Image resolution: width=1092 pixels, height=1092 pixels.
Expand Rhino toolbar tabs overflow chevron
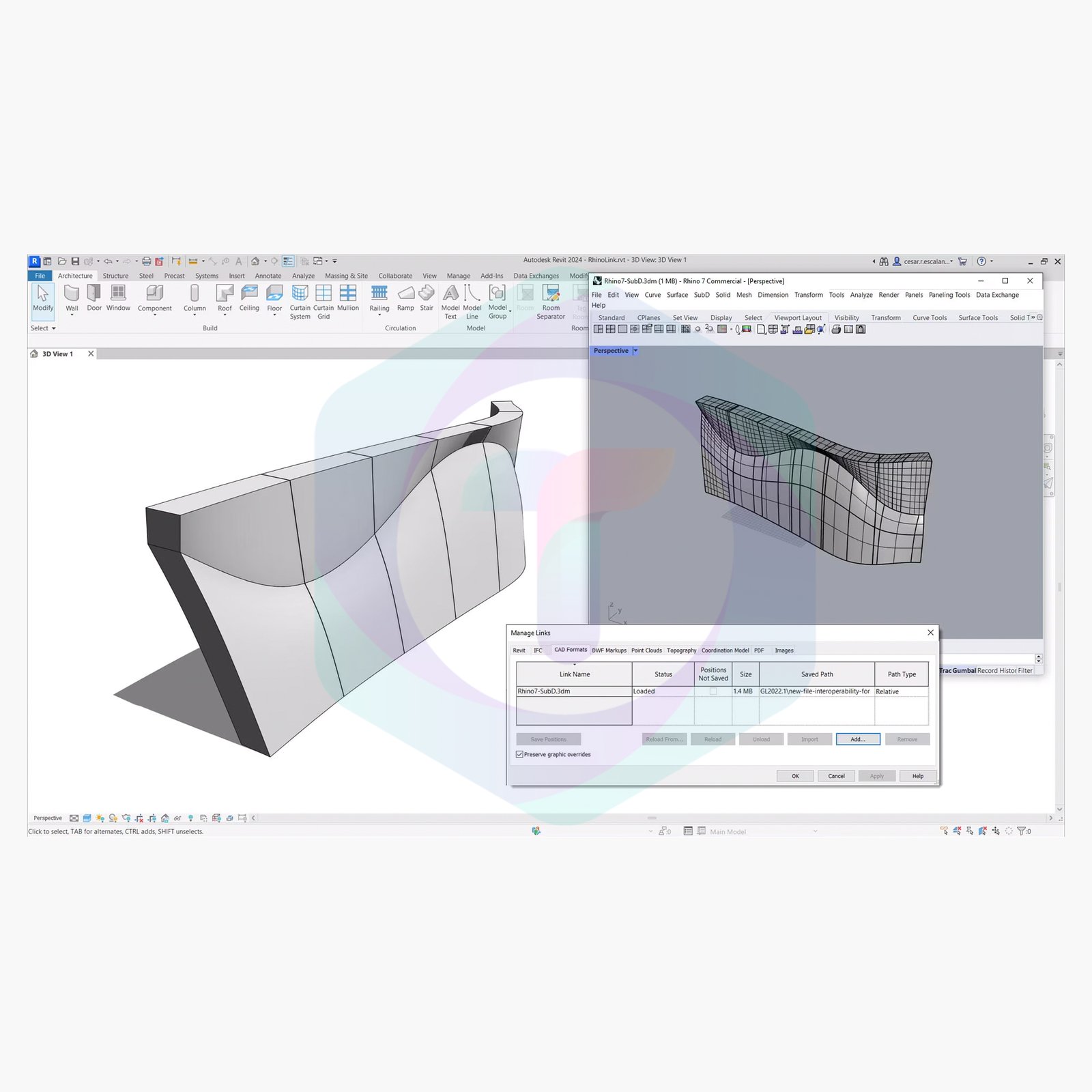coord(1033,317)
